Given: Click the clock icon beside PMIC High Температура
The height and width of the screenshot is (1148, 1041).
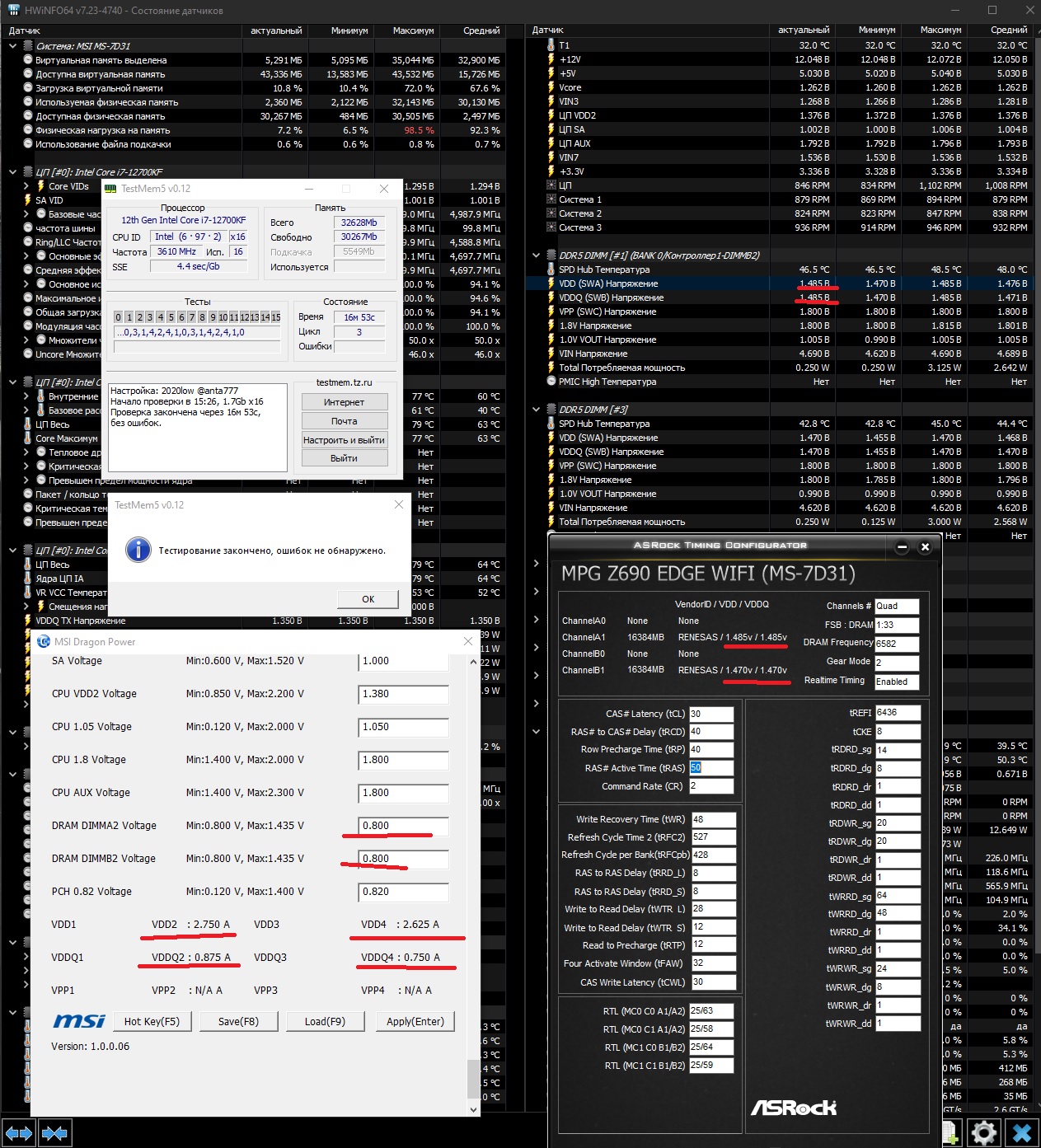Looking at the screenshot, I should click(x=551, y=382).
